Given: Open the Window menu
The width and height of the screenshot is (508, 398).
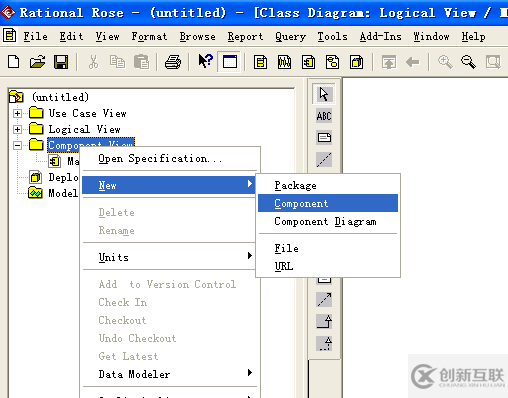Looking at the screenshot, I should (431, 36).
